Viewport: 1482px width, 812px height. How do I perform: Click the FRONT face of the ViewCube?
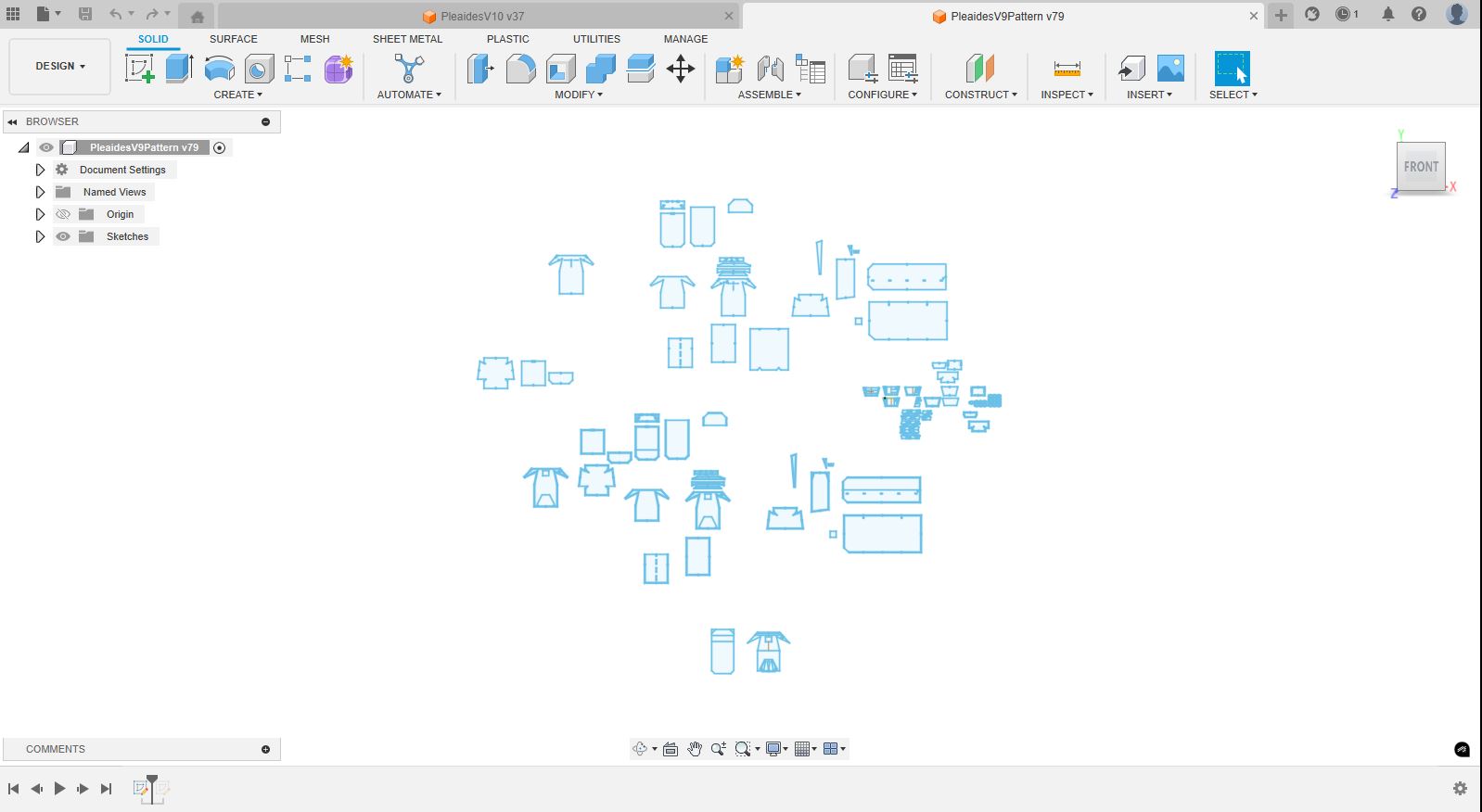pyautogui.click(x=1420, y=167)
